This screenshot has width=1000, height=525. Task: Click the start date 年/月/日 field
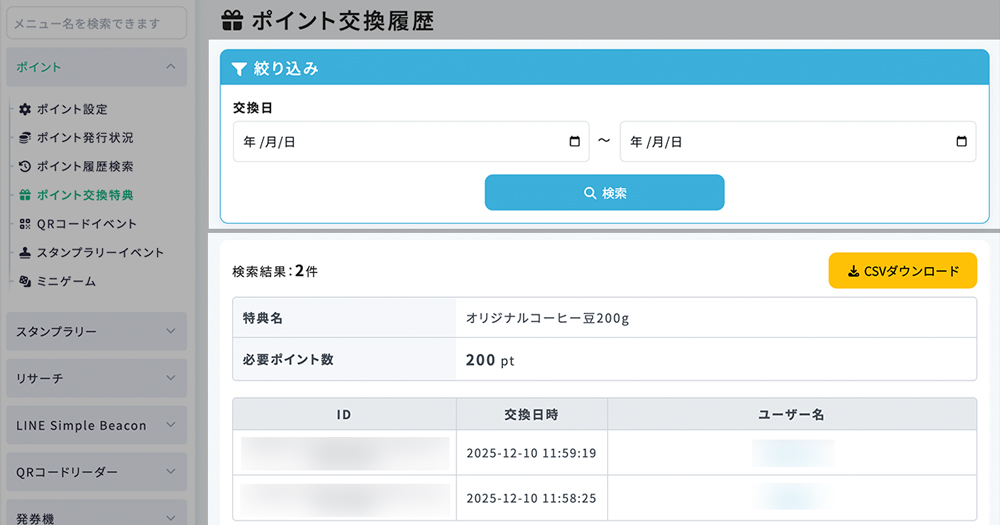400,142
